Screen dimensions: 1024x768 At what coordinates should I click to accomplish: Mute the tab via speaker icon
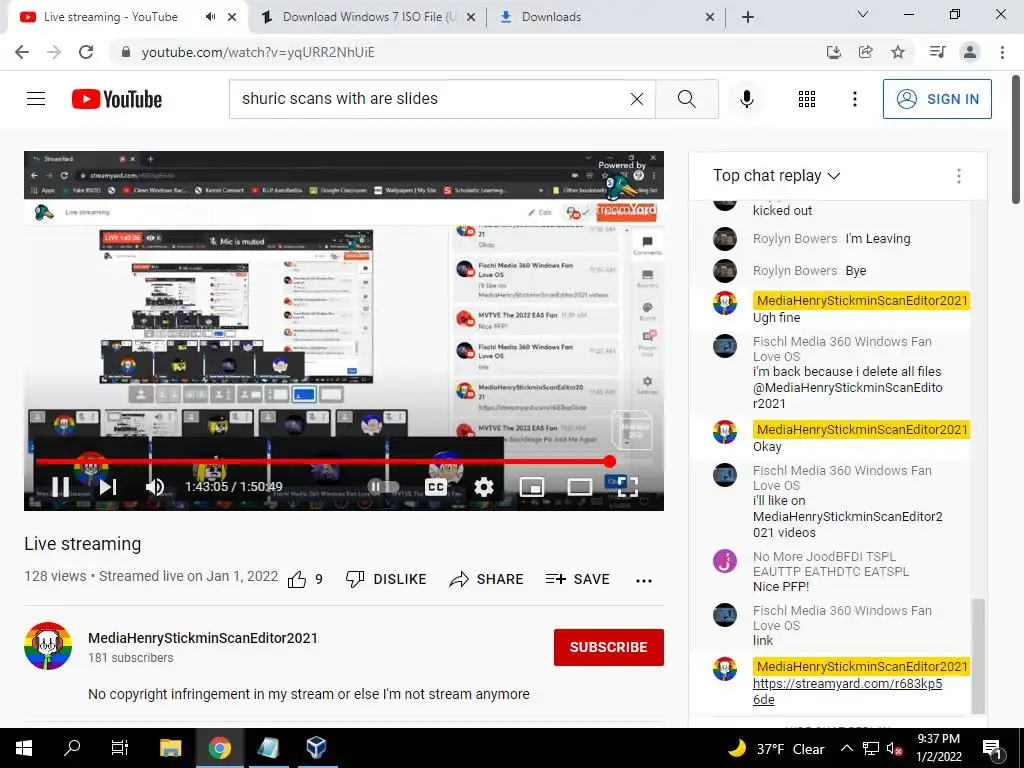[210, 17]
